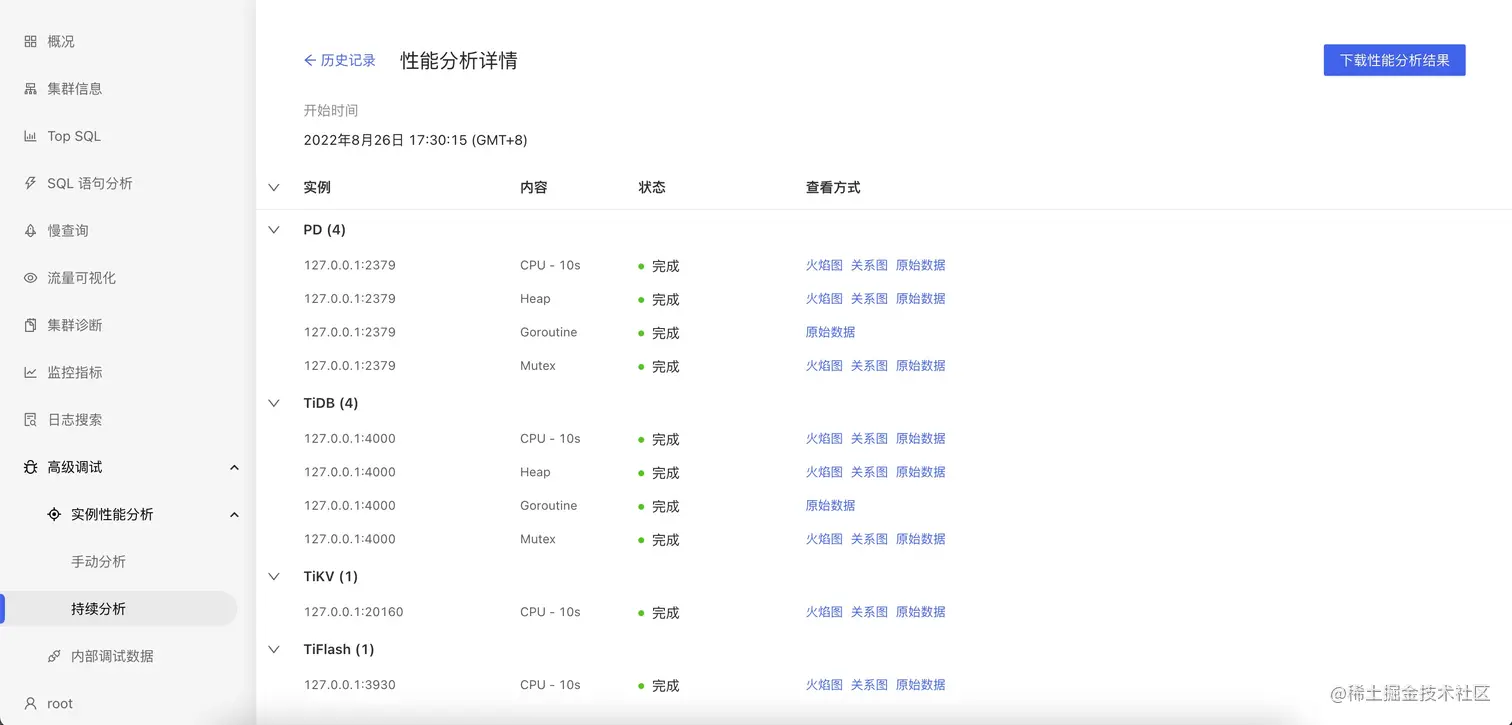Click the 日志搜索 file search icon
The width and height of the screenshot is (1512, 725).
point(30,420)
